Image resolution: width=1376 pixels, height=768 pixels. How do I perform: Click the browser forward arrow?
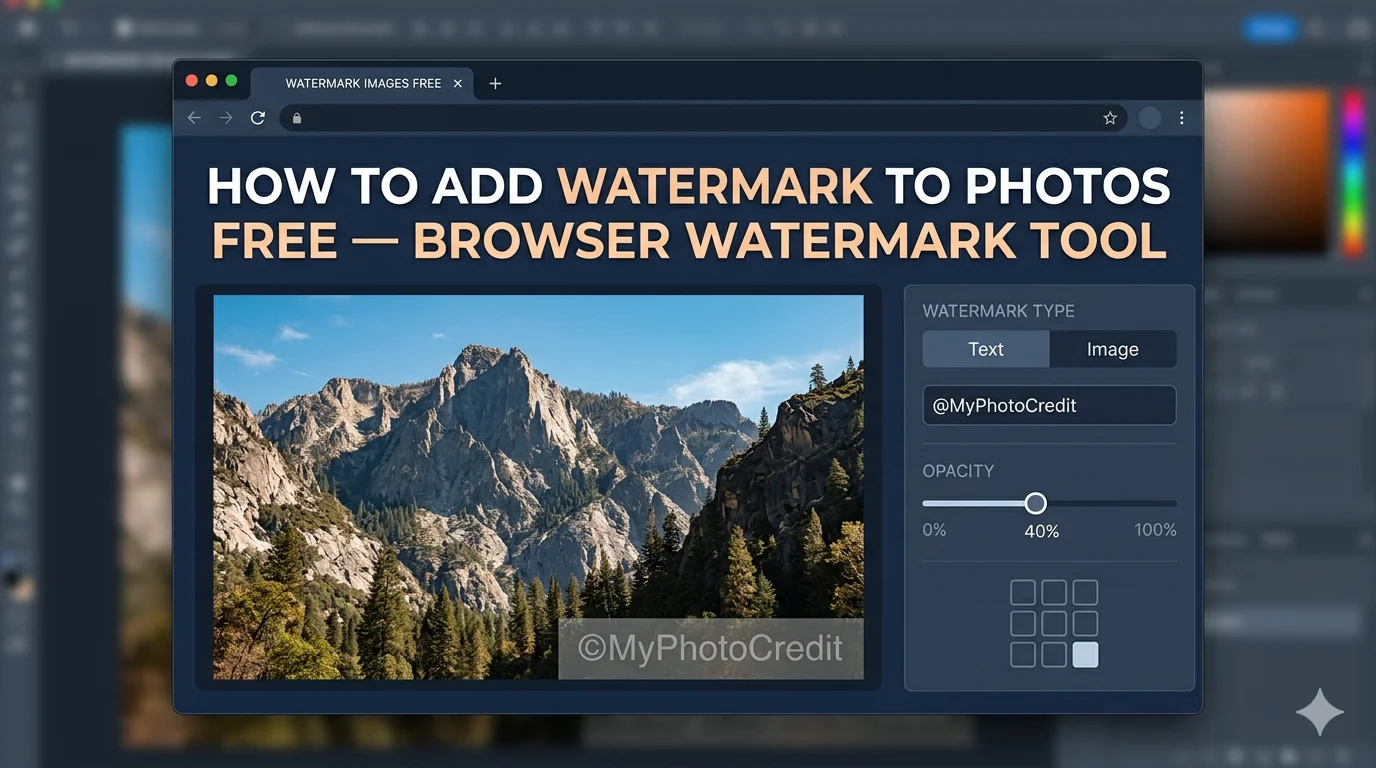[x=226, y=118]
